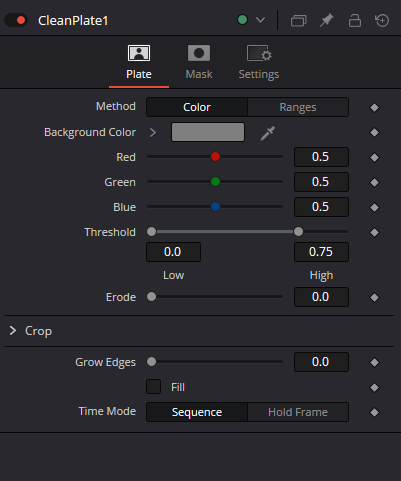This screenshot has width=401, height=481.
Task: Open the Background Color swatch
Action: point(208,132)
